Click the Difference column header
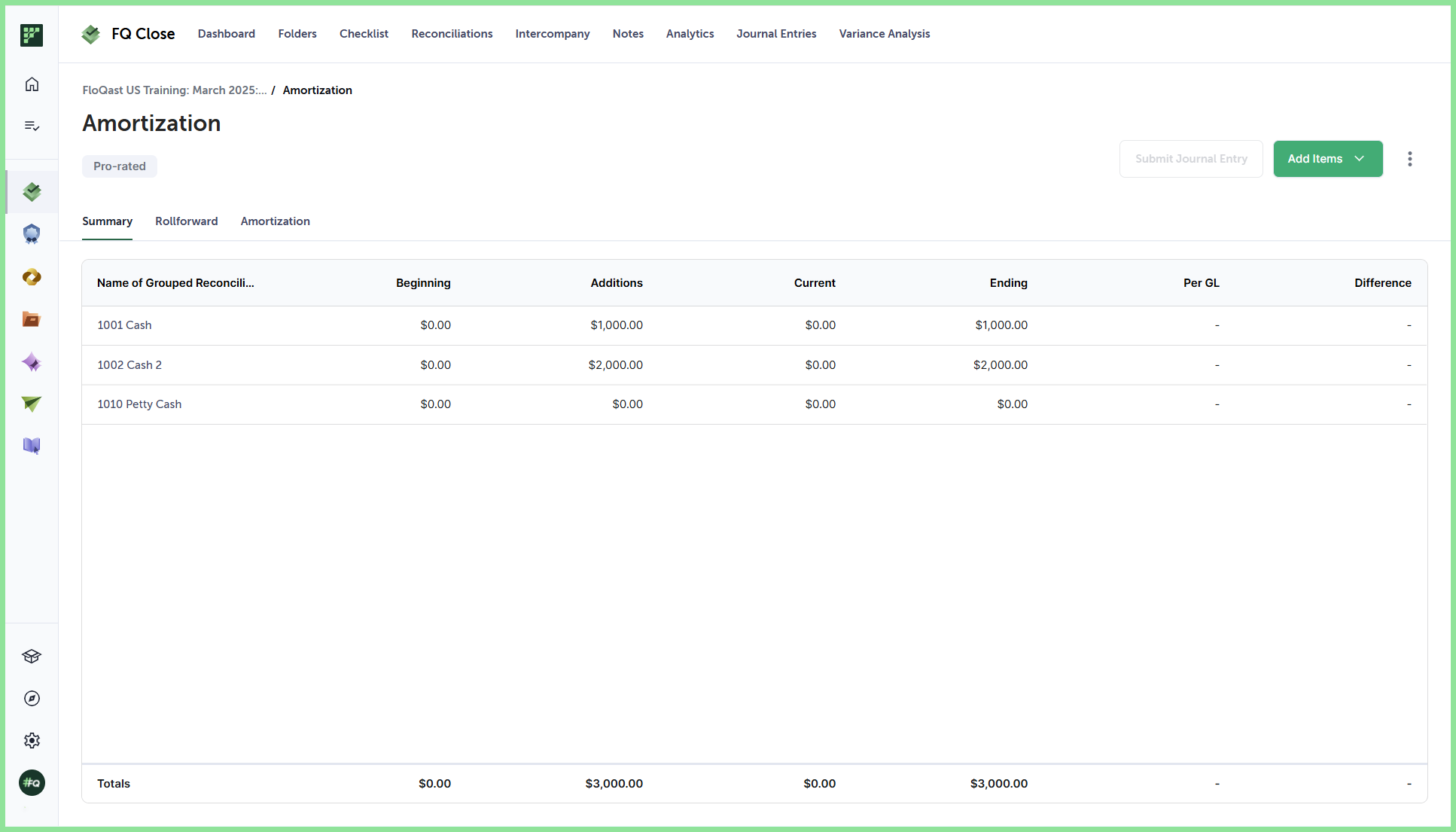The width and height of the screenshot is (1456, 832). (x=1383, y=283)
